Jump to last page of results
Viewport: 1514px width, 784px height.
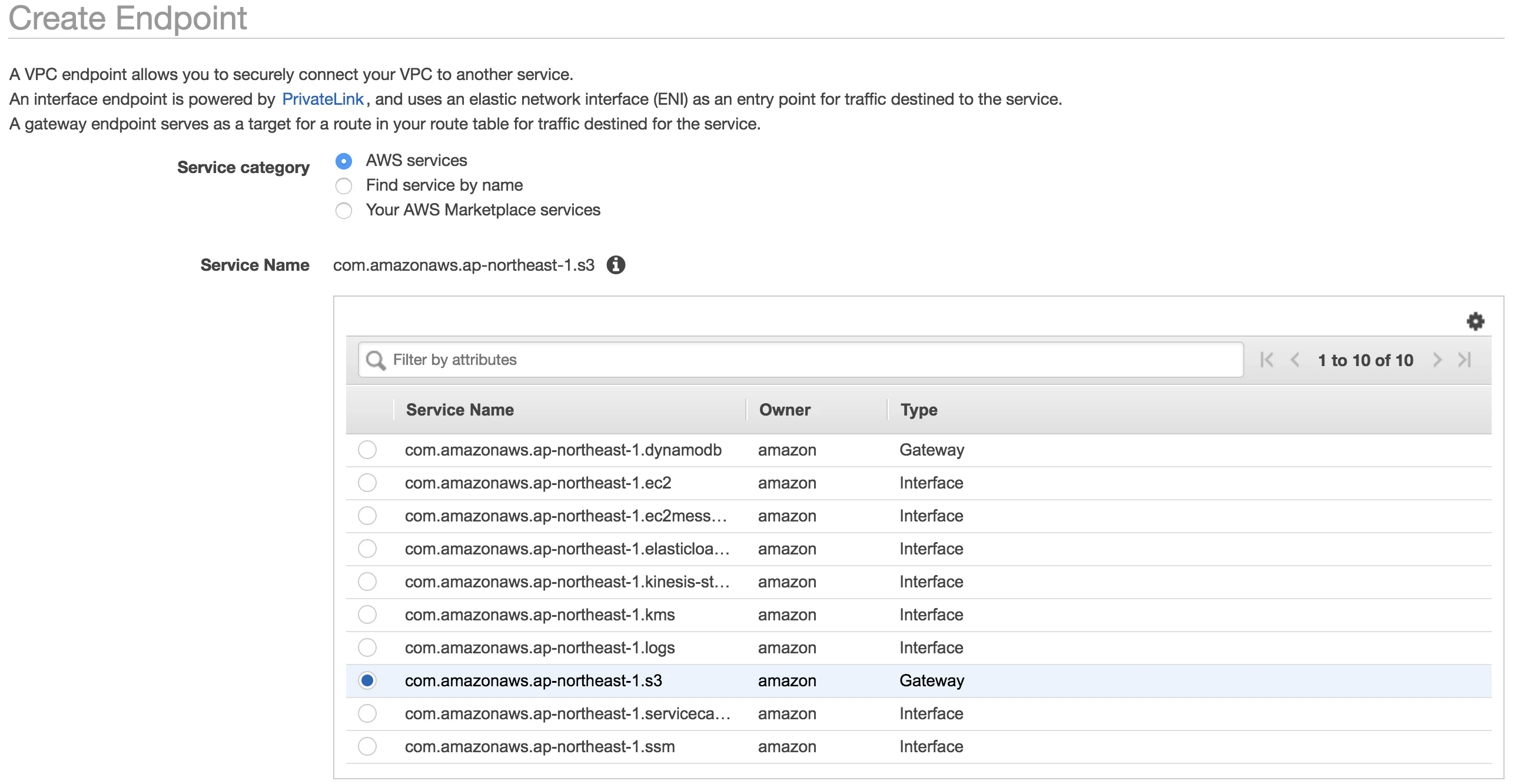point(1465,360)
